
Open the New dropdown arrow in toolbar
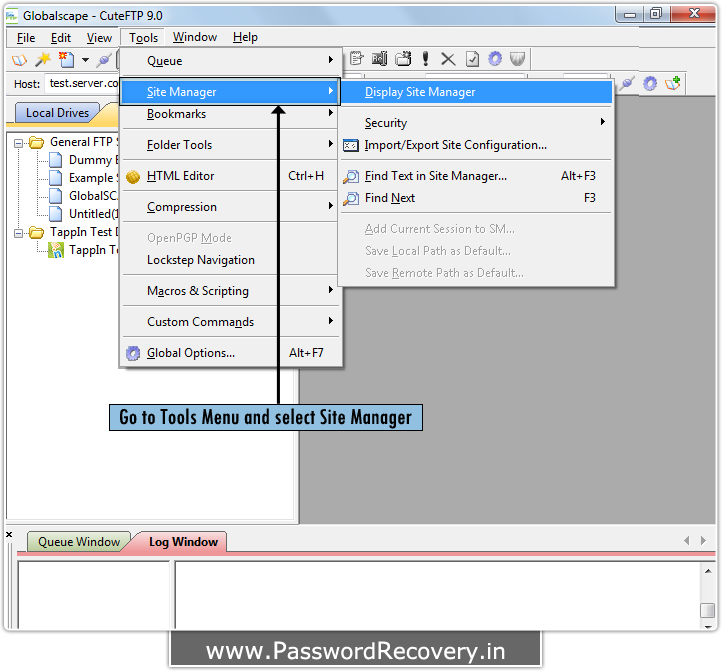(85, 60)
